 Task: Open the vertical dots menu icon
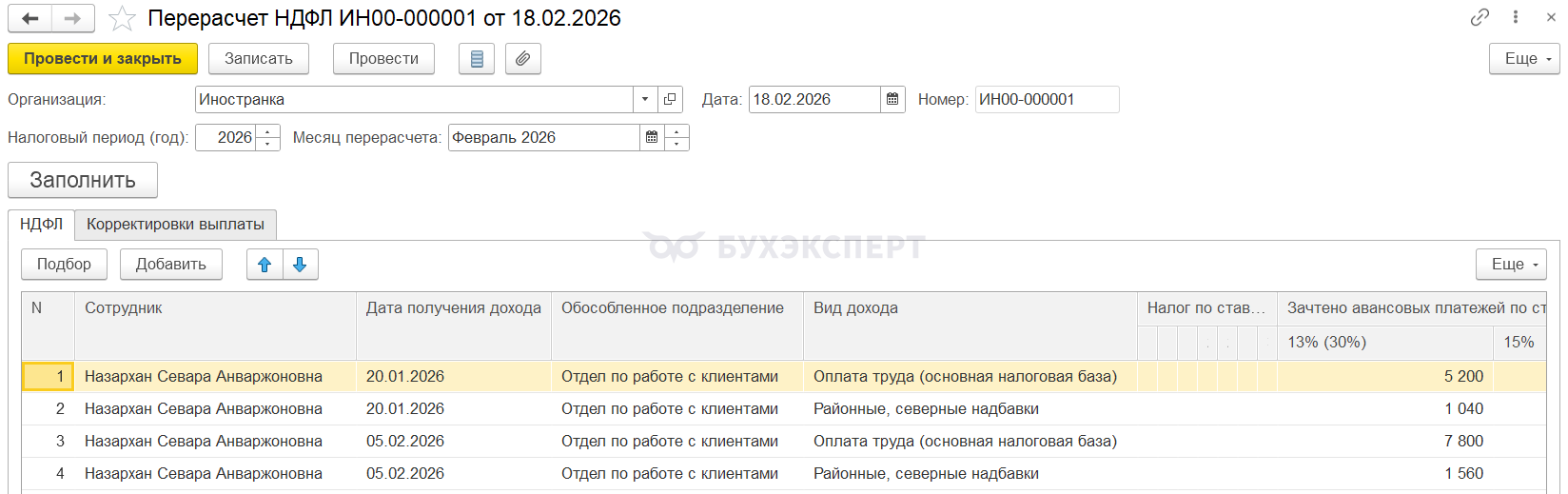[1516, 17]
